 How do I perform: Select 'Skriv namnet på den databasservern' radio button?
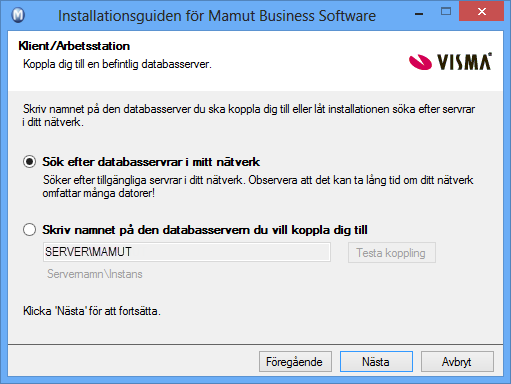29,230
